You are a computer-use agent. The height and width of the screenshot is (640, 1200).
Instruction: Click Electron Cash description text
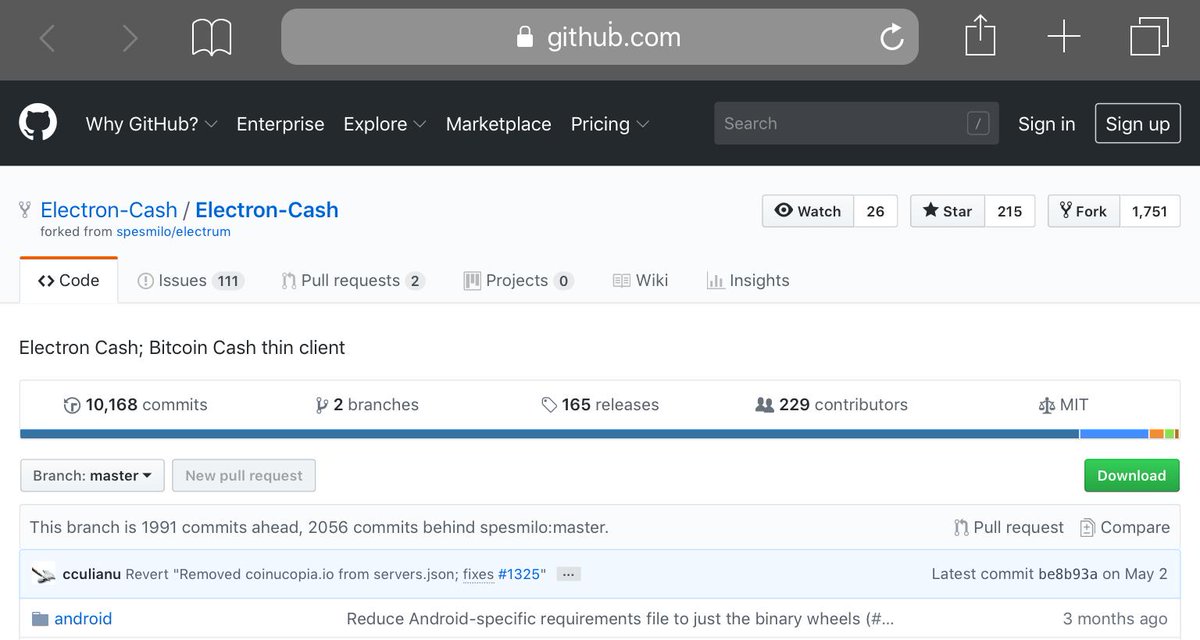[x=182, y=348]
